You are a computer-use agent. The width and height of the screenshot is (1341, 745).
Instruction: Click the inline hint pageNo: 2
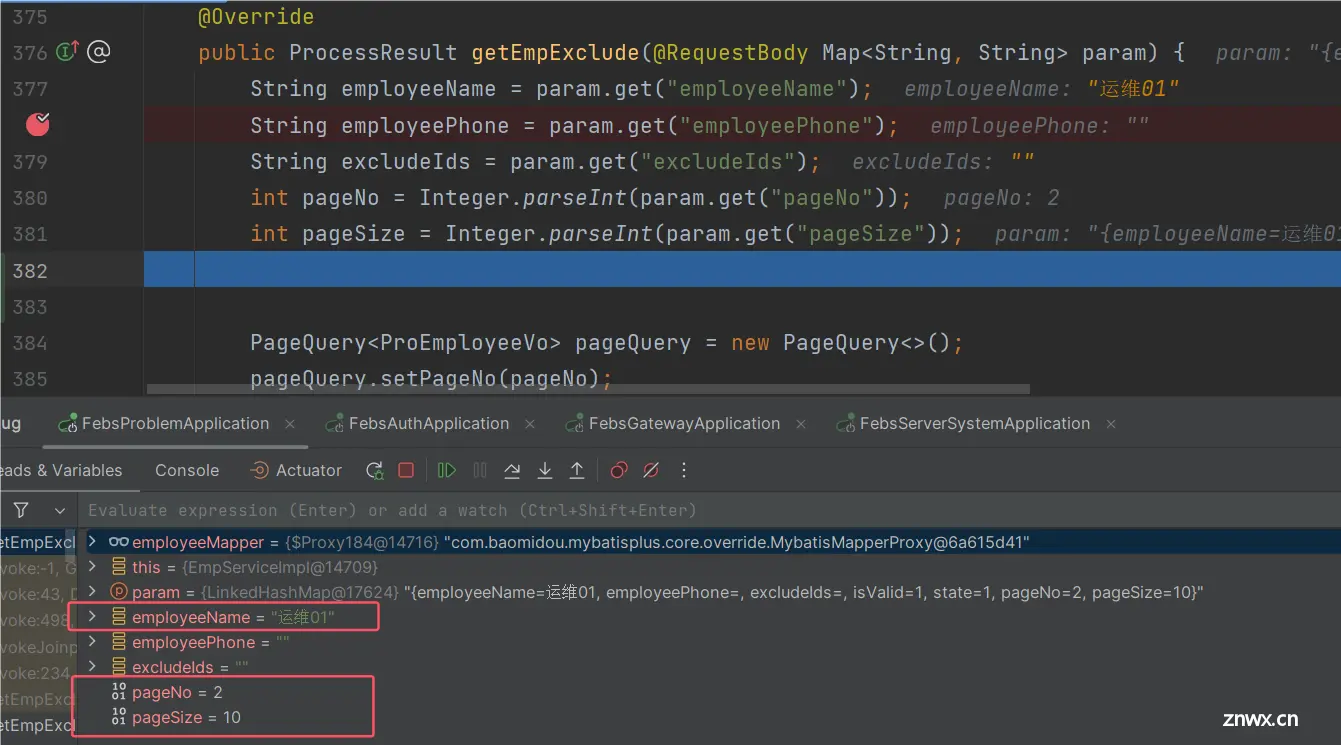[1001, 197]
